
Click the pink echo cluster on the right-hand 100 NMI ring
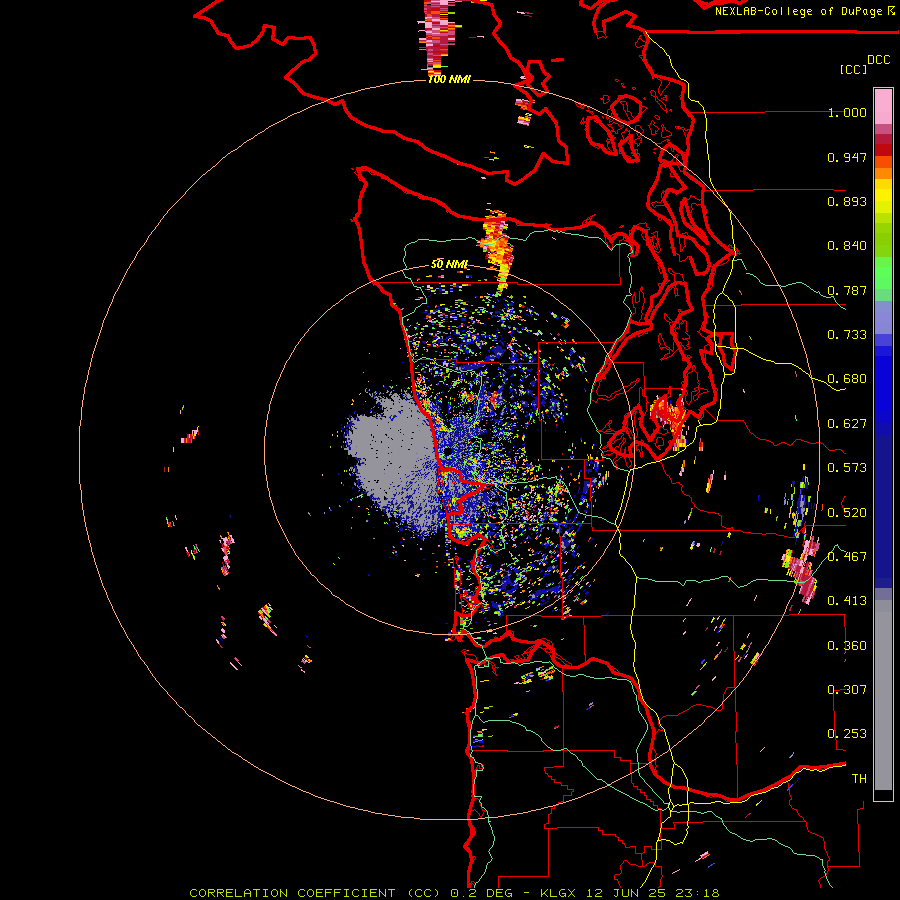click(801, 568)
